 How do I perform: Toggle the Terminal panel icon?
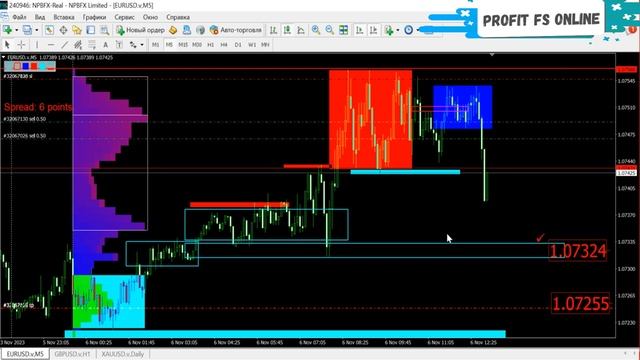click(91, 30)
